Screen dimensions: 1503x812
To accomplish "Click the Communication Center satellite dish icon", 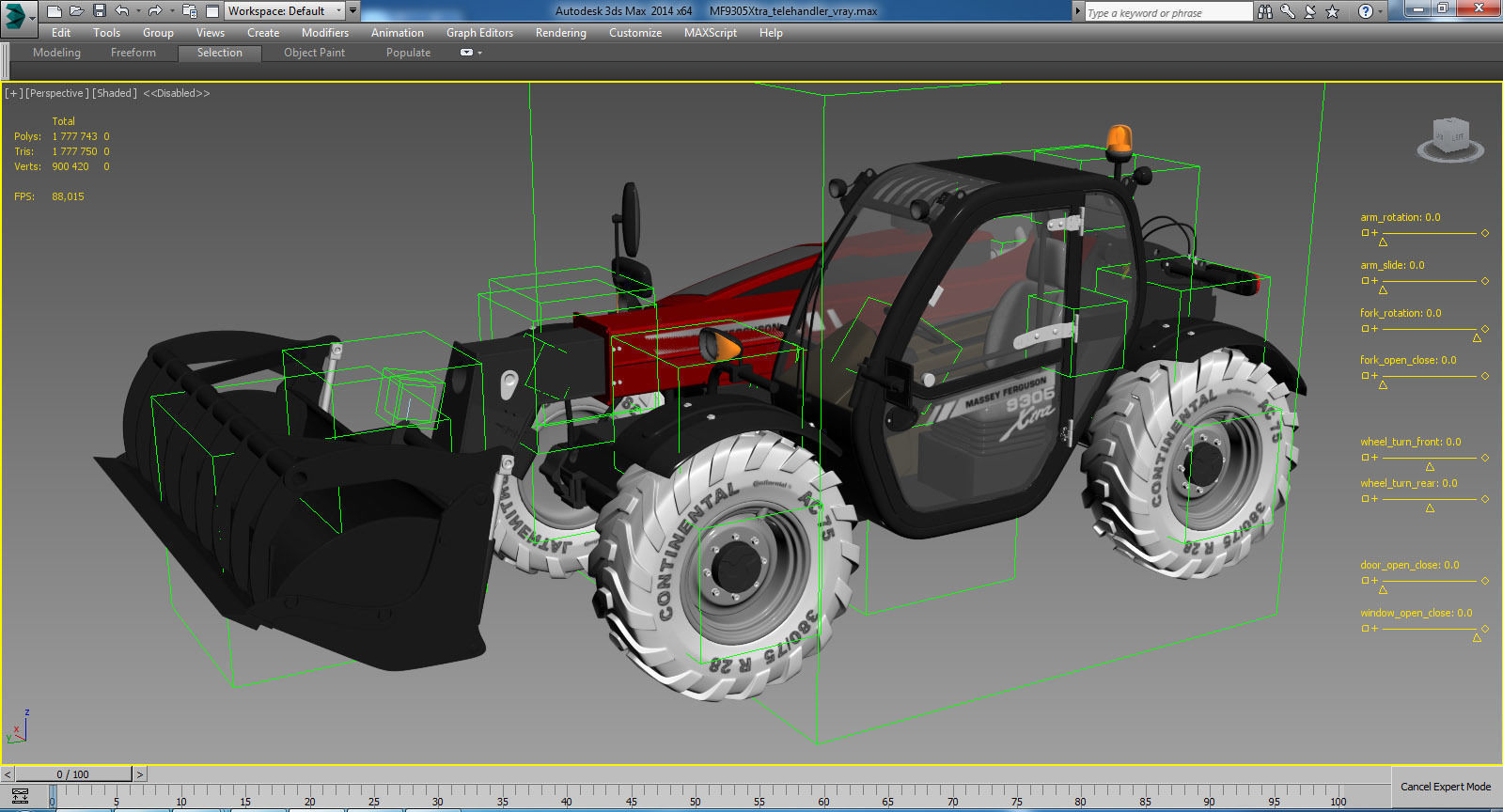I will [x=1310, y=11].
